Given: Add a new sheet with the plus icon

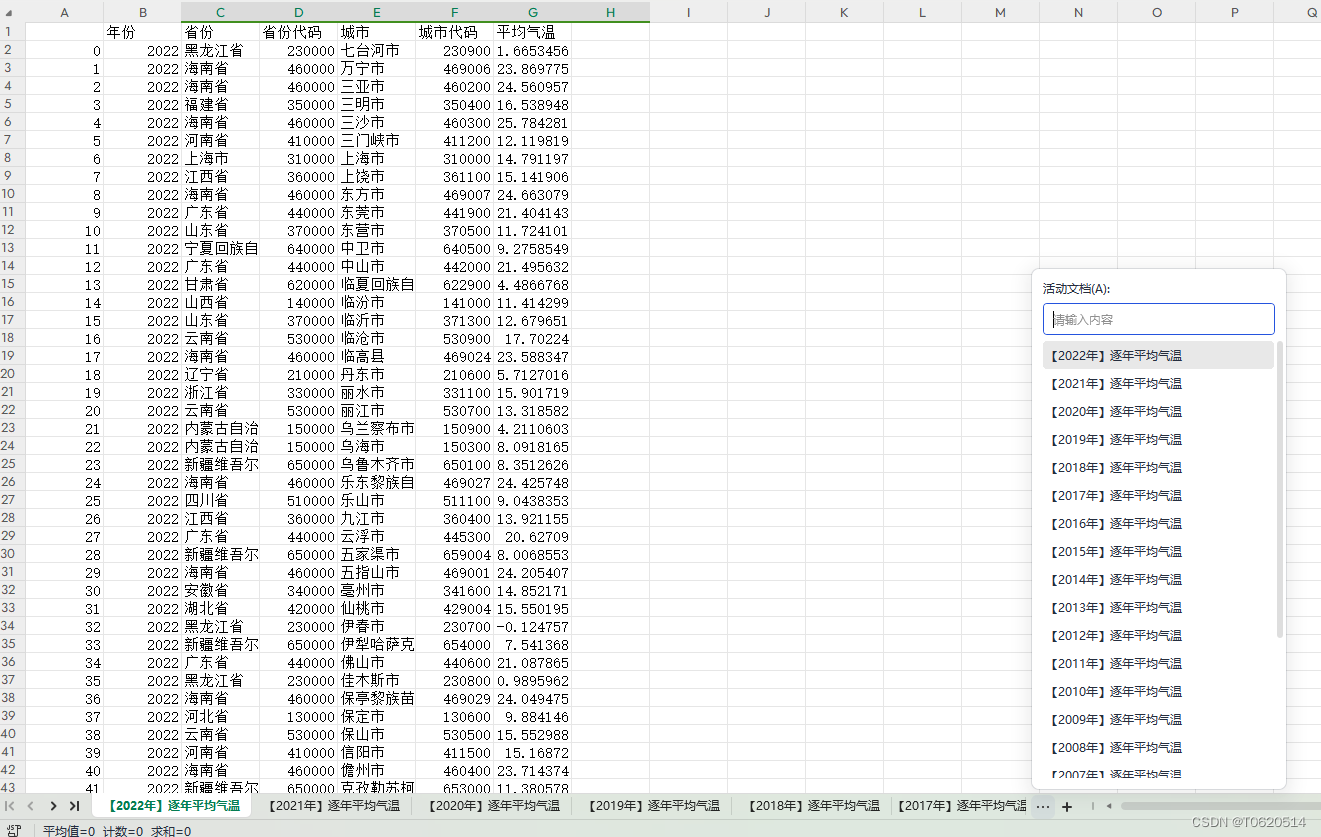Looking at the screenshot, I should click(1067, 806).
